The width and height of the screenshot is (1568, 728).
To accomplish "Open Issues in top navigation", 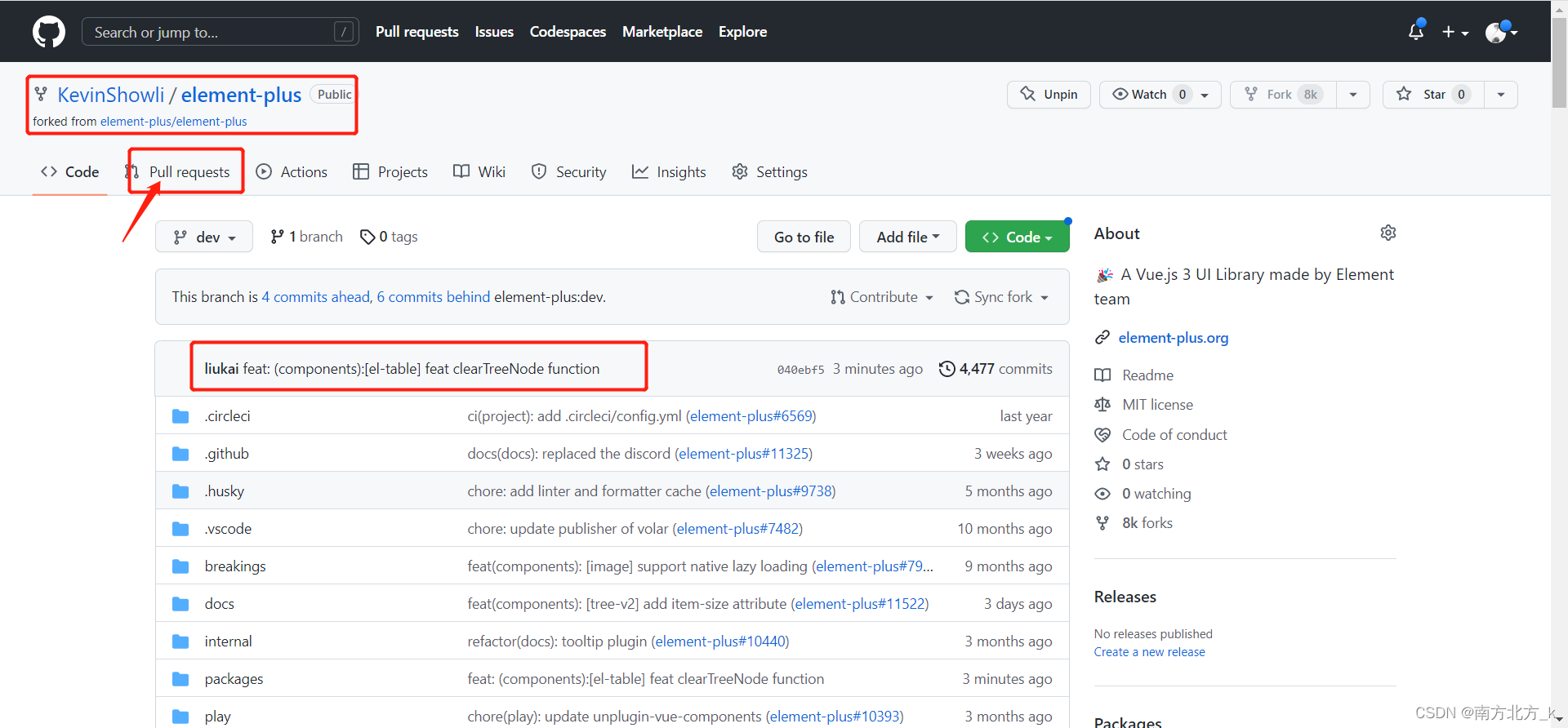I will pos(494,32).
